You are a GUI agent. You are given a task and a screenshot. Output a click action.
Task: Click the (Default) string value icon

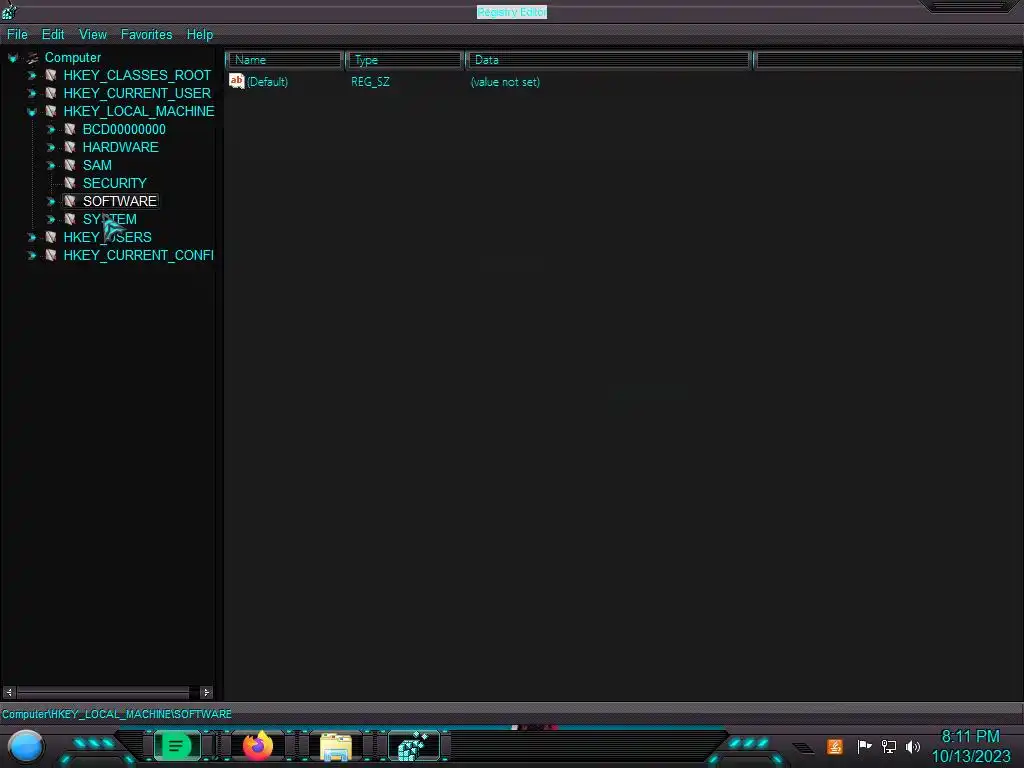(x=236, y=81)
